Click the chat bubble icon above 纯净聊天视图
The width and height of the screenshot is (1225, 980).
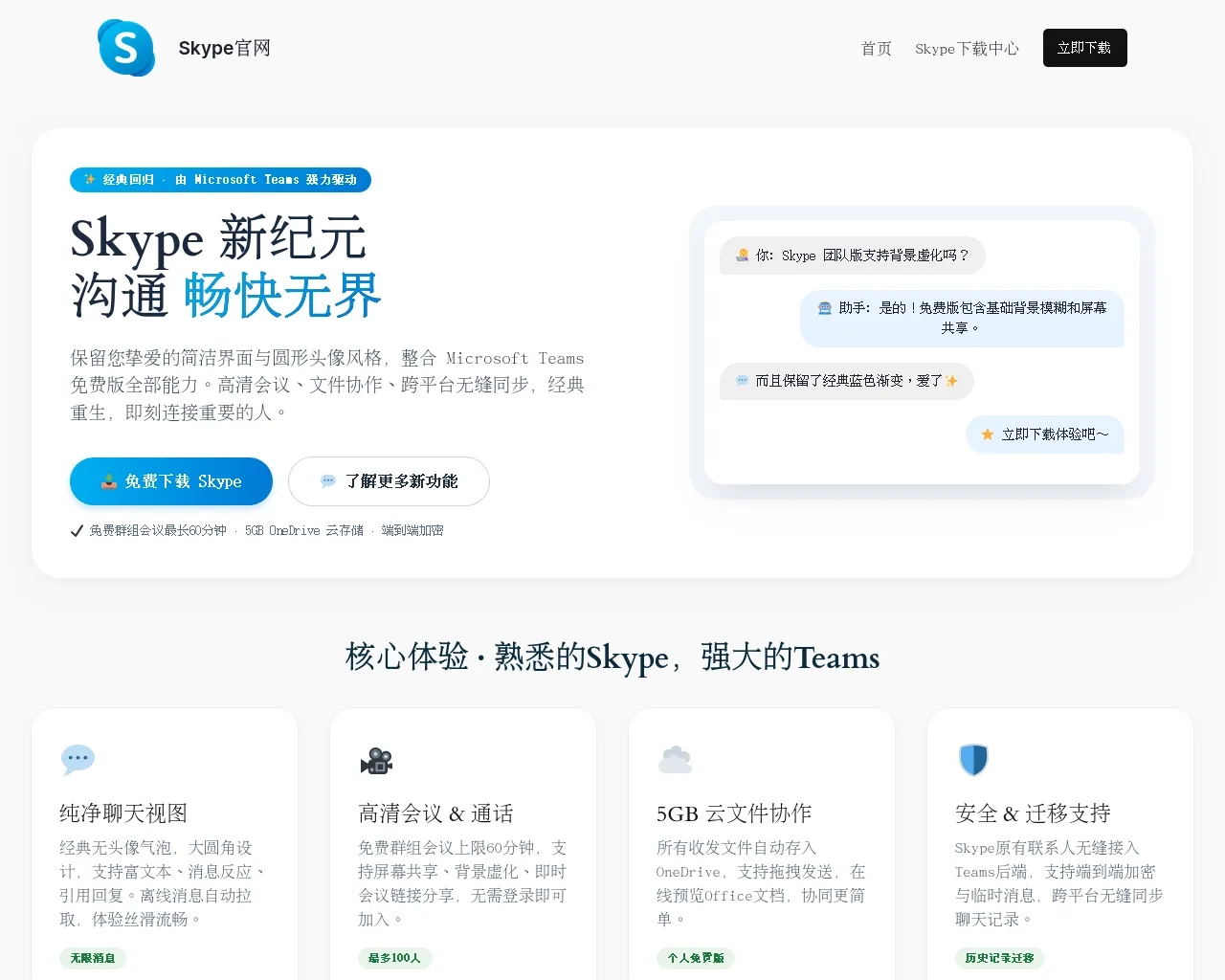[x=78, y=760]
